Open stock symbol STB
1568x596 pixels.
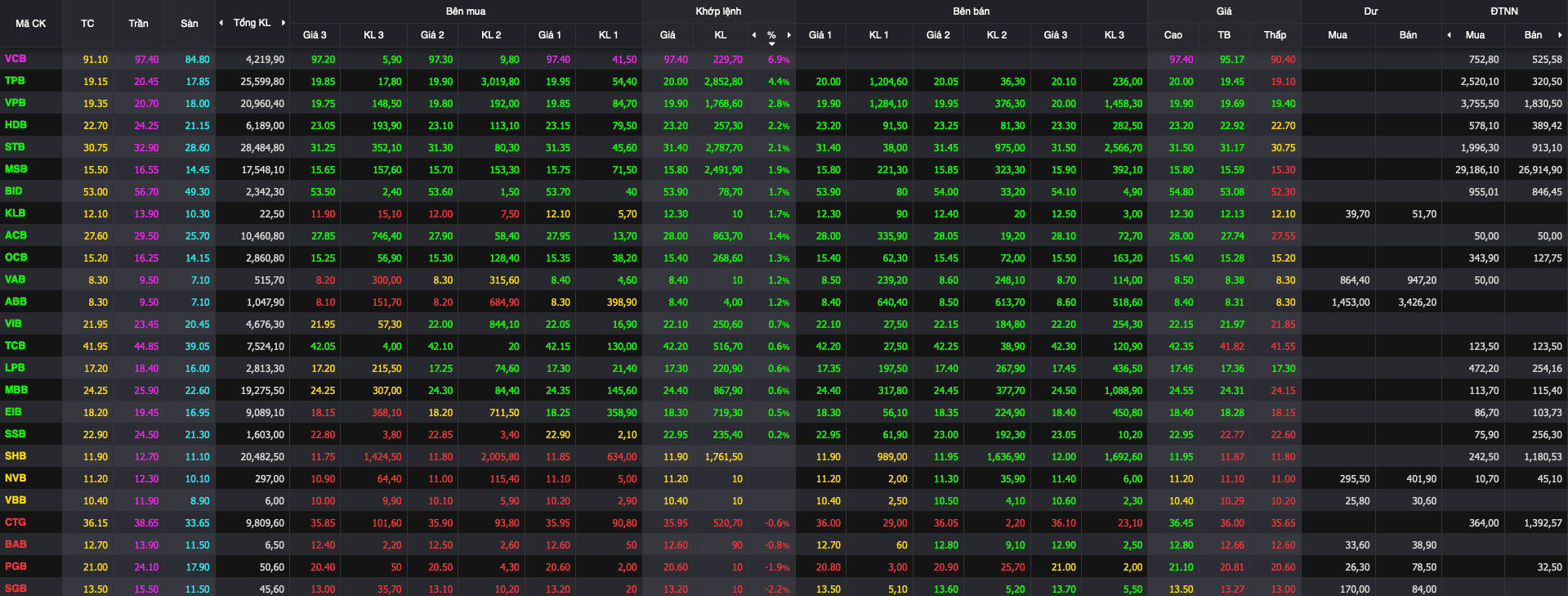15,147
